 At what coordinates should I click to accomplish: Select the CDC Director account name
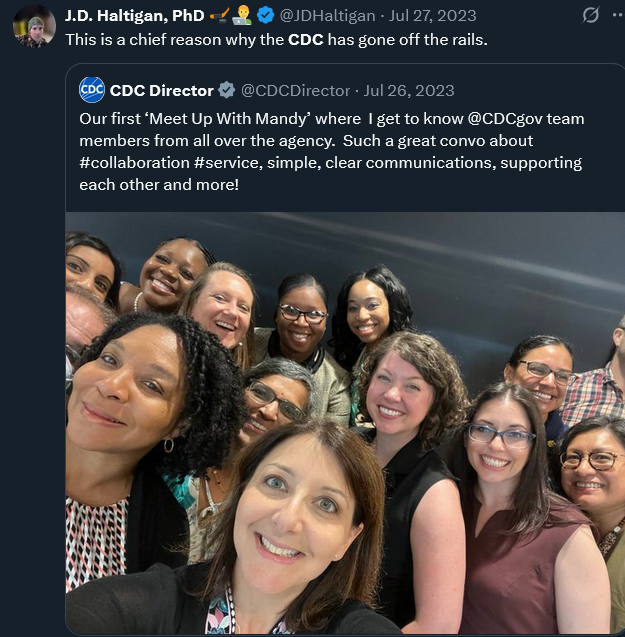tap(161, 91)
